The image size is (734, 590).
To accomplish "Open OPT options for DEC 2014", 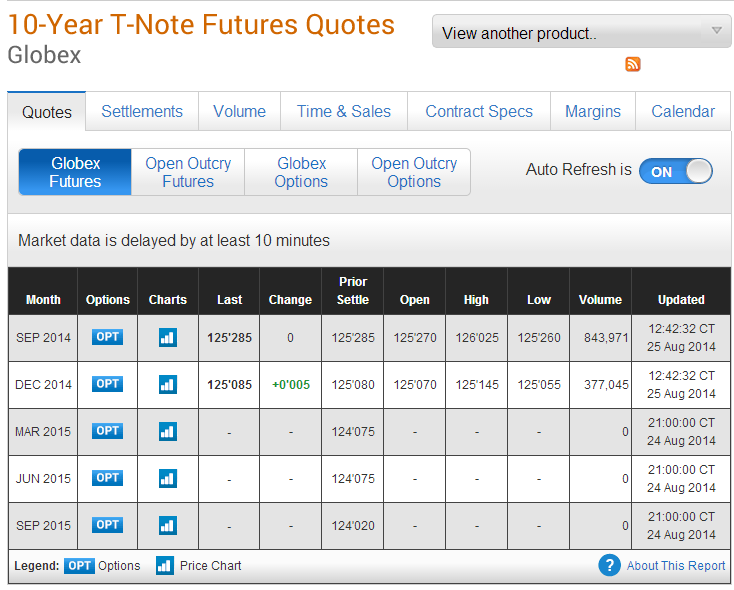I will coord(107,384).
